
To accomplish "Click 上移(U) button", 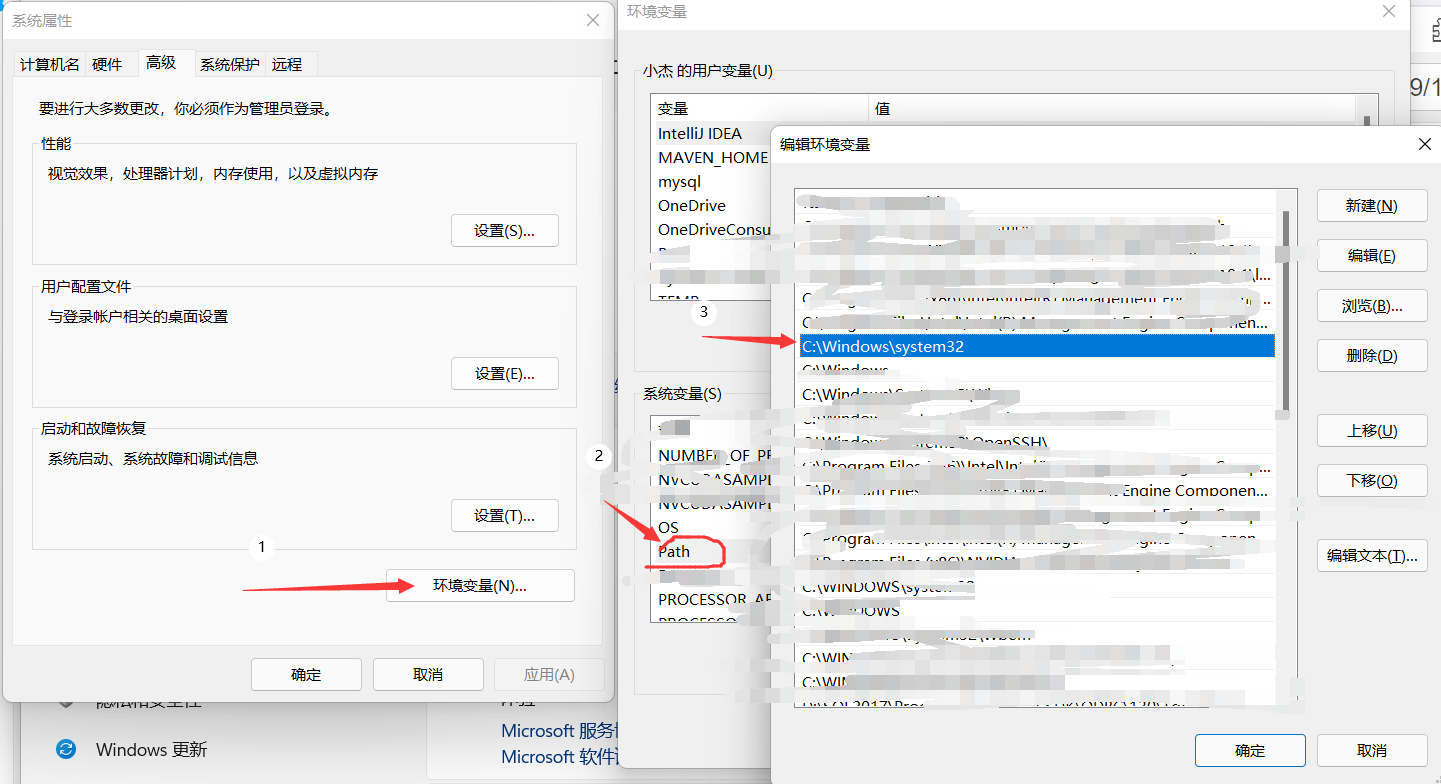I will coord(1372,430).
